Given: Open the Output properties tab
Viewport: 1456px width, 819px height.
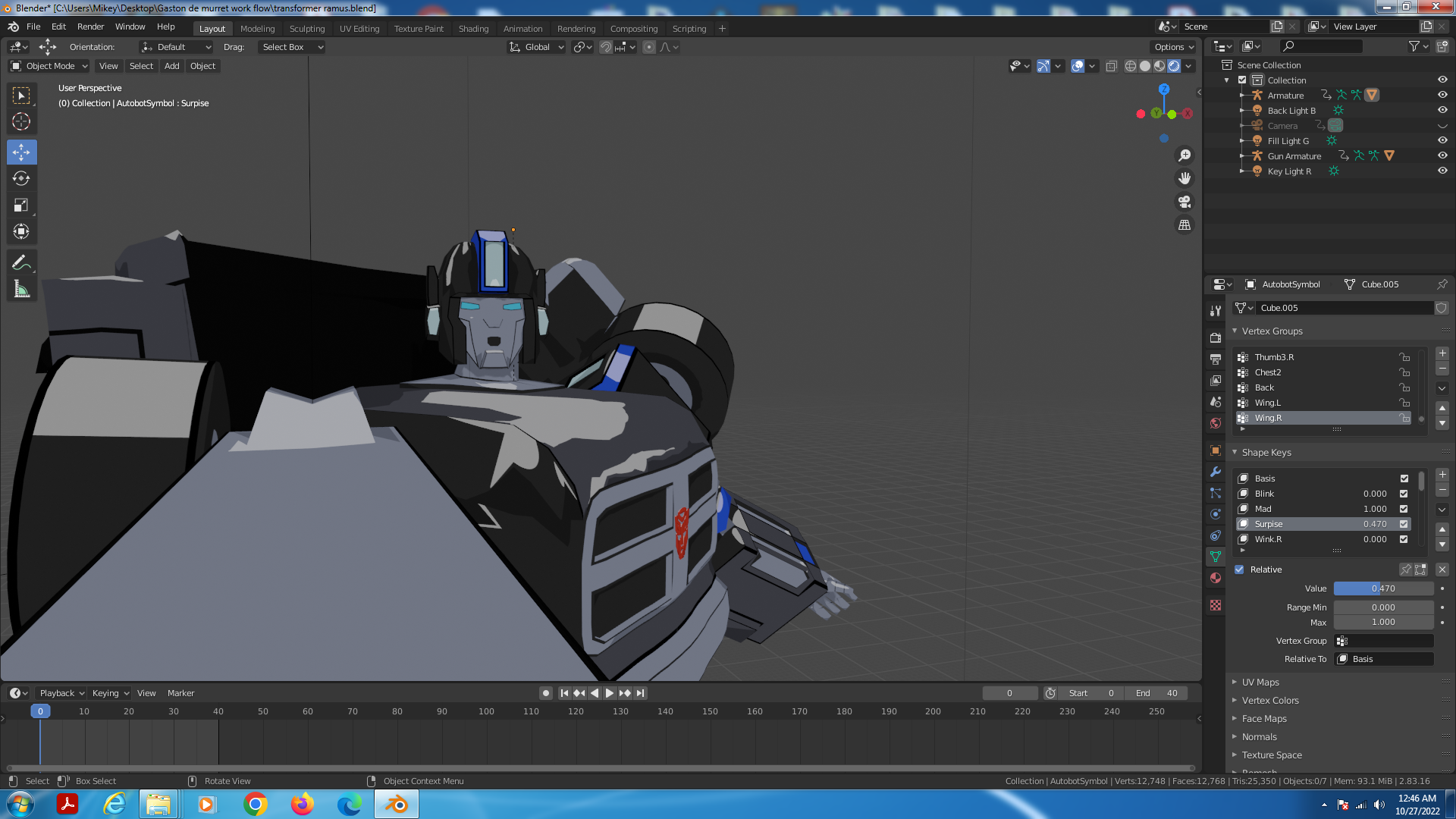Looking at the screenshot, I should pos(1216,359).
